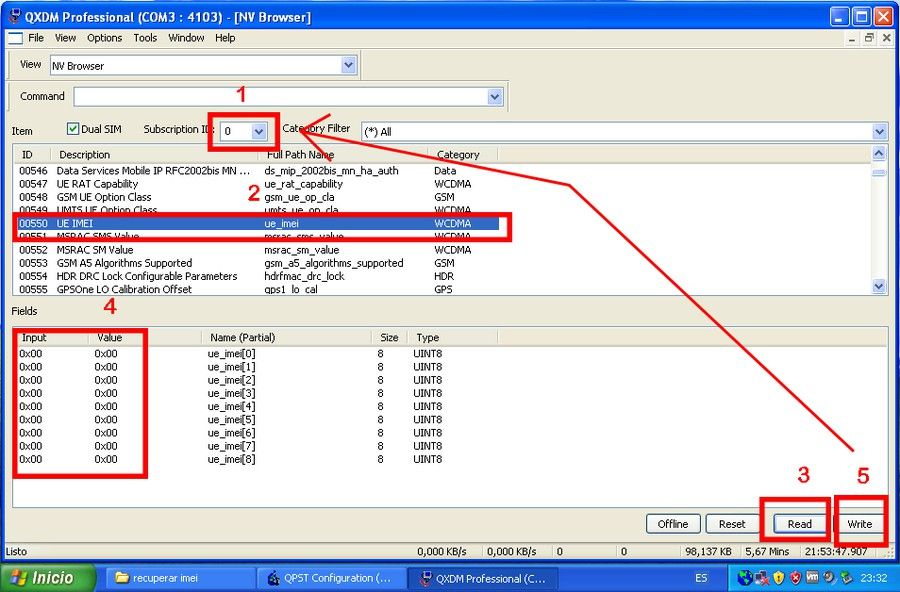
Task: Click the Write button
Action: pyautogui.click(x=859, y=524)
